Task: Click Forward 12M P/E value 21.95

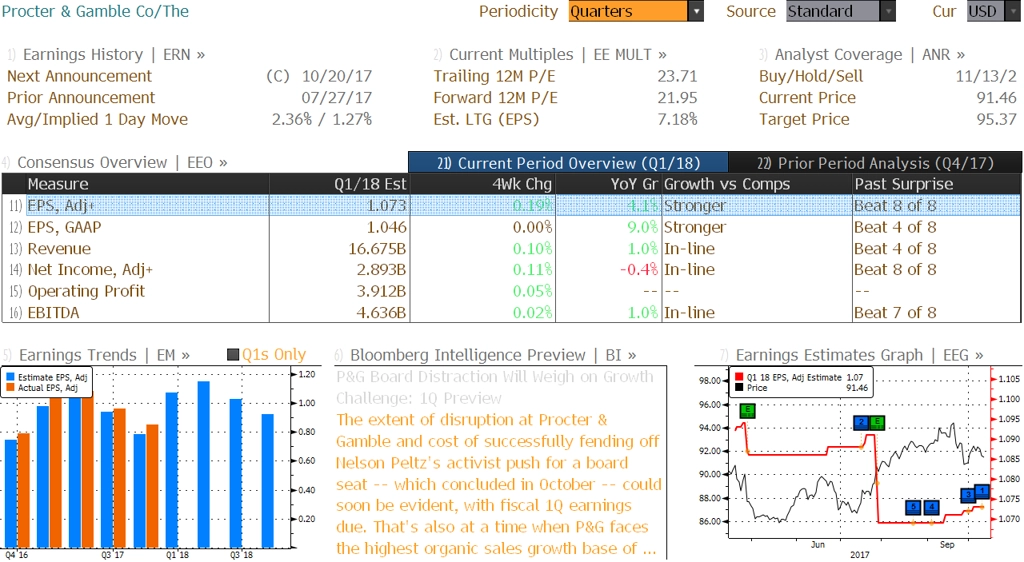Action: (677, 98)
